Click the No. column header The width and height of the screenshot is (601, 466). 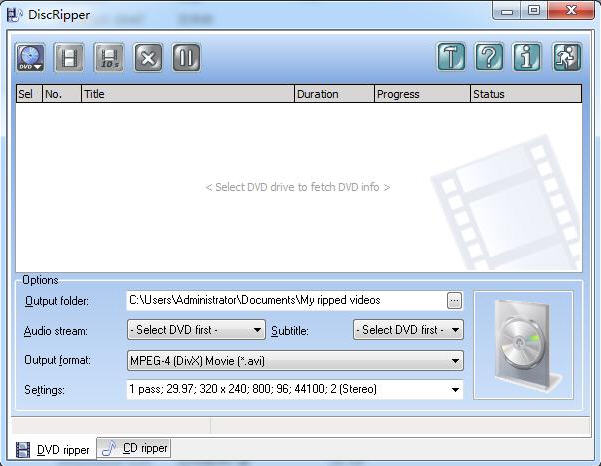[62, 94]
